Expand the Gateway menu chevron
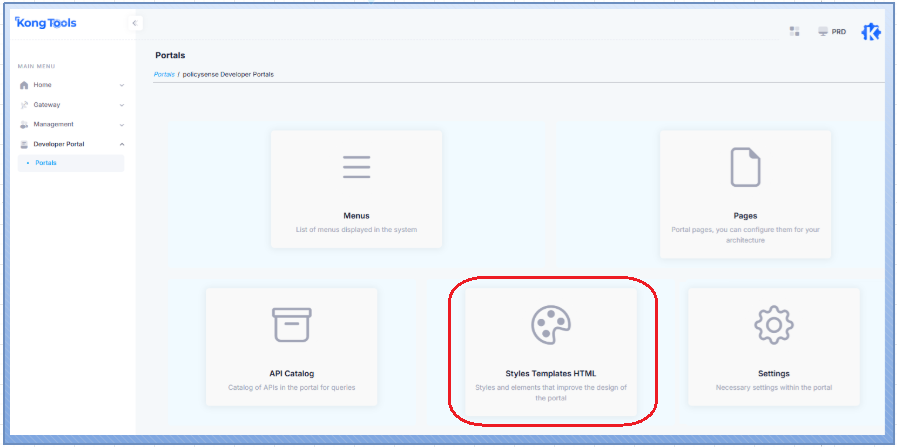The width and height of the screenshot is (897, 447). click(x=122, y=105)
